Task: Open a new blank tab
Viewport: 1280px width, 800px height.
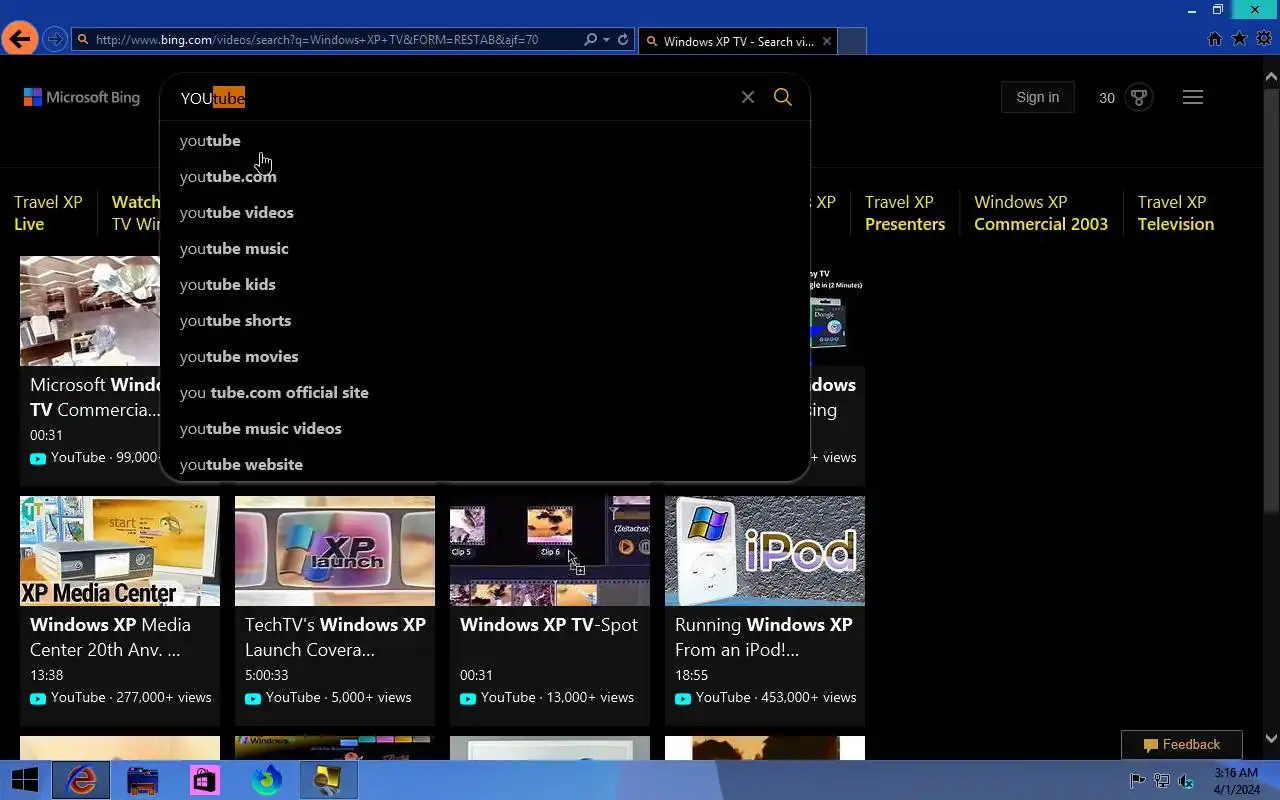Action: point(852,41)
